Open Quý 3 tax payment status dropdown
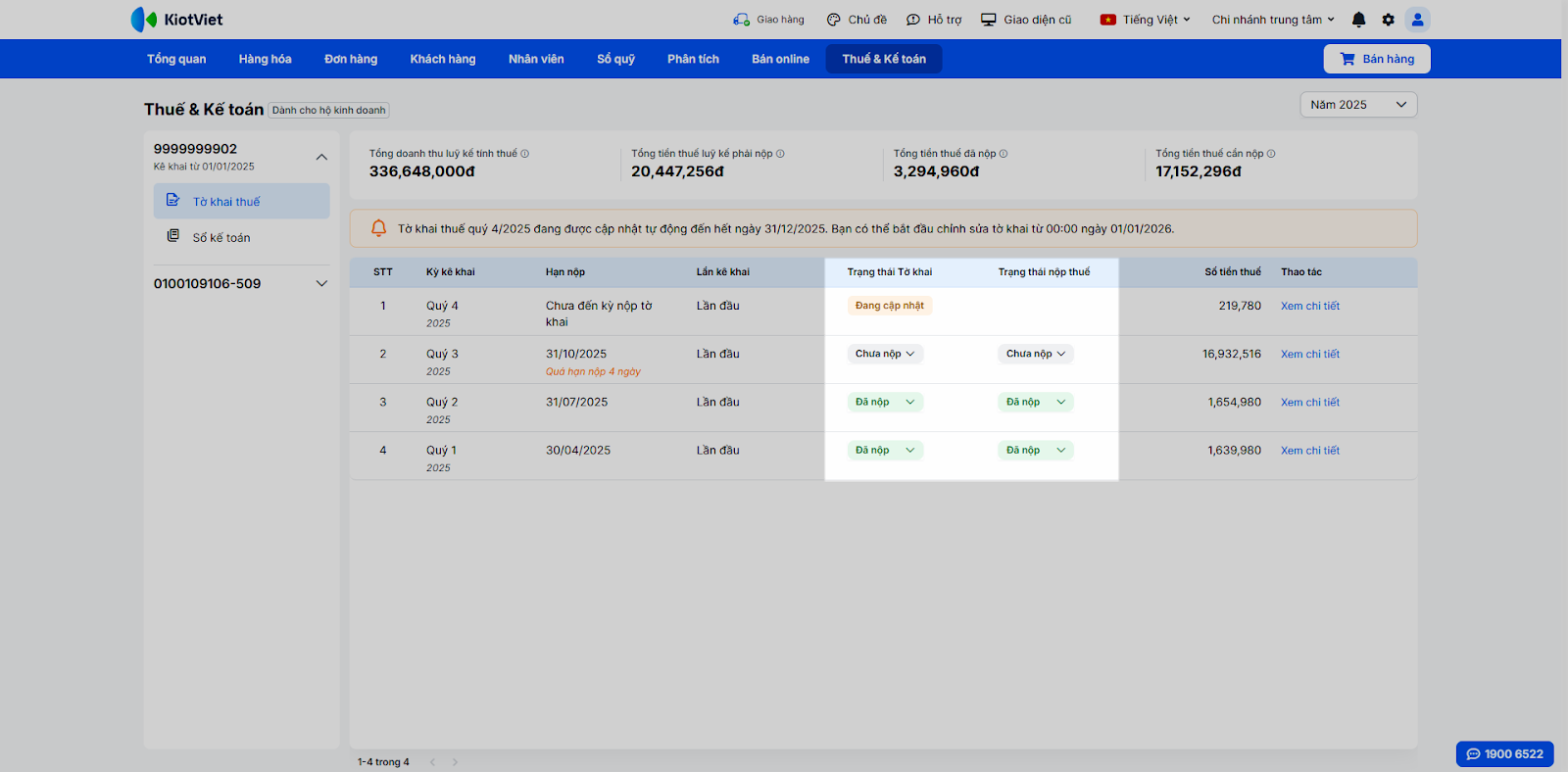1568x772 pixels. tap(1035, 354)
